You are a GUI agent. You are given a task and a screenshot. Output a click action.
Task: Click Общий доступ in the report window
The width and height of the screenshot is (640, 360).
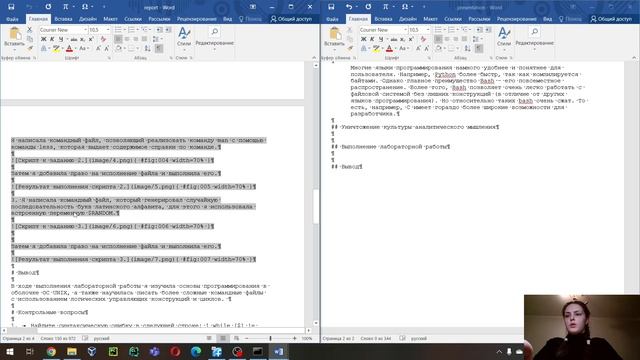pyautogui.click(x=291, y=19)
